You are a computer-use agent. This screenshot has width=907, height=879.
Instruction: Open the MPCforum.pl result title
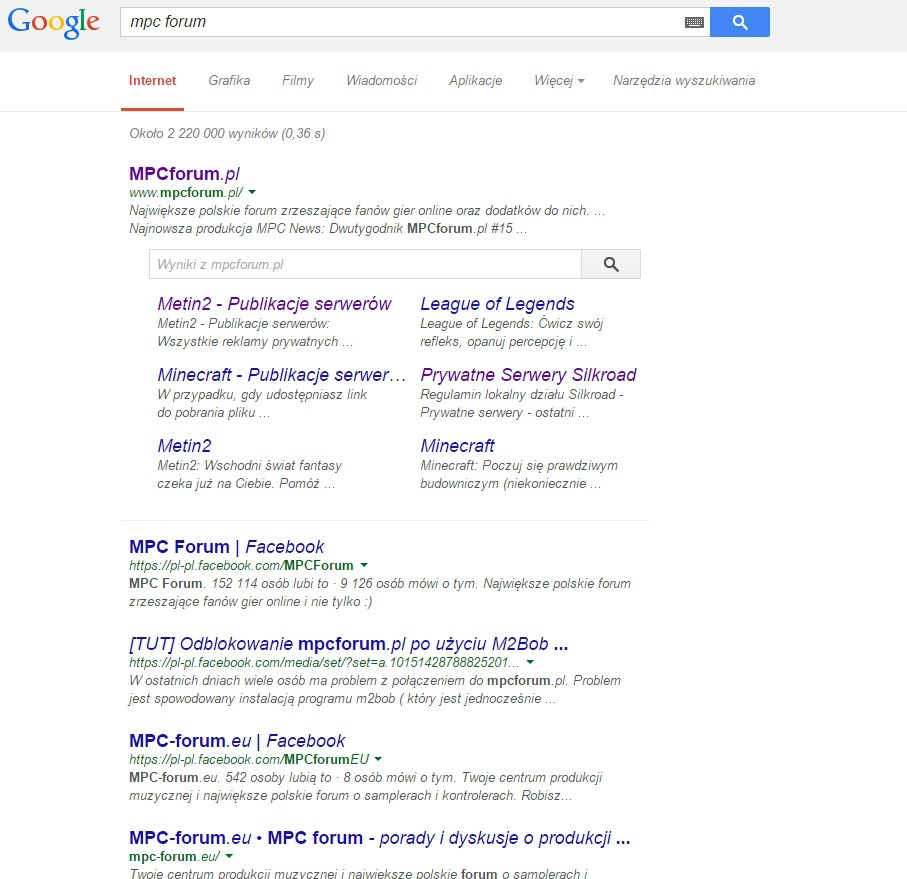[184, 173]
